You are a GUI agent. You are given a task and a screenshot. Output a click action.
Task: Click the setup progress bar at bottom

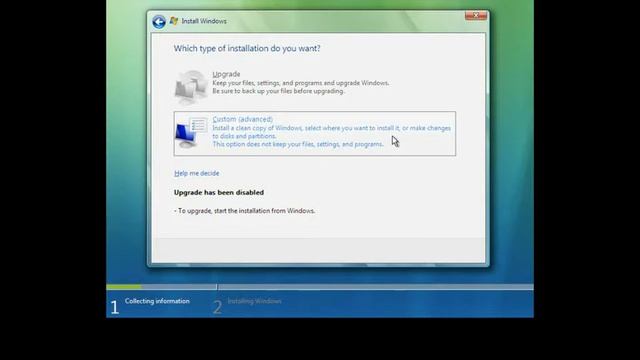(x=320, y=287)
